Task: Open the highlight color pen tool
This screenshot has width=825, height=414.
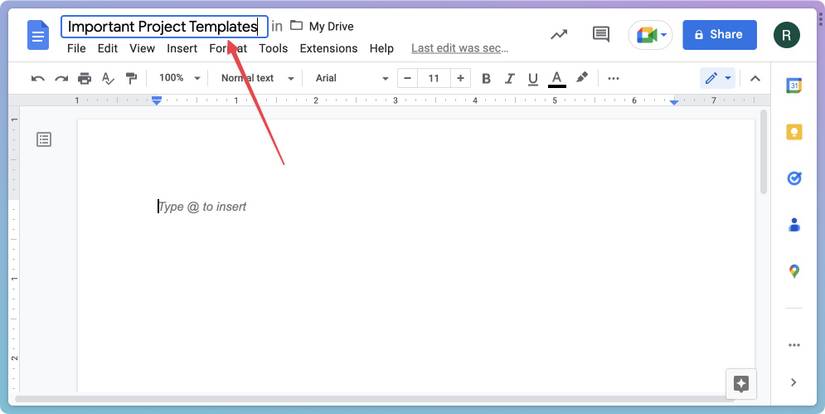Action: click(581, 78)
